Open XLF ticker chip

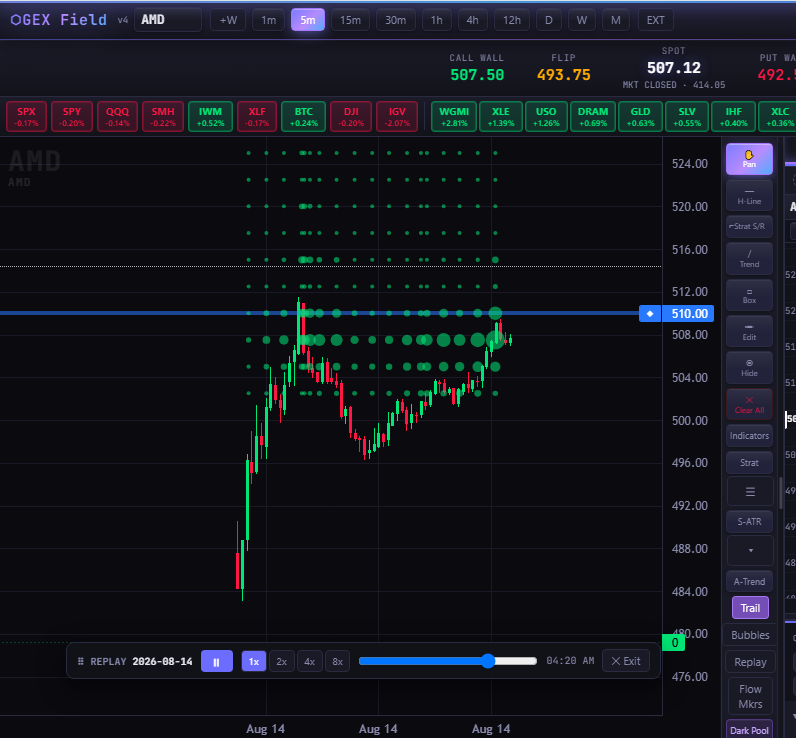click(x=257, y=116)
